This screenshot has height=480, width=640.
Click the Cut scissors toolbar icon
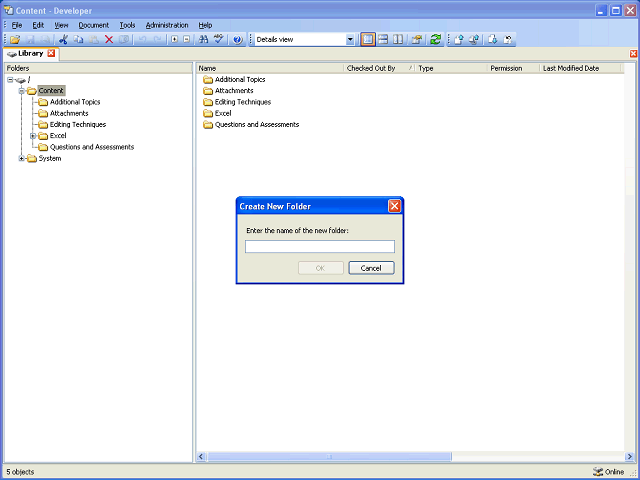point(63,40)
